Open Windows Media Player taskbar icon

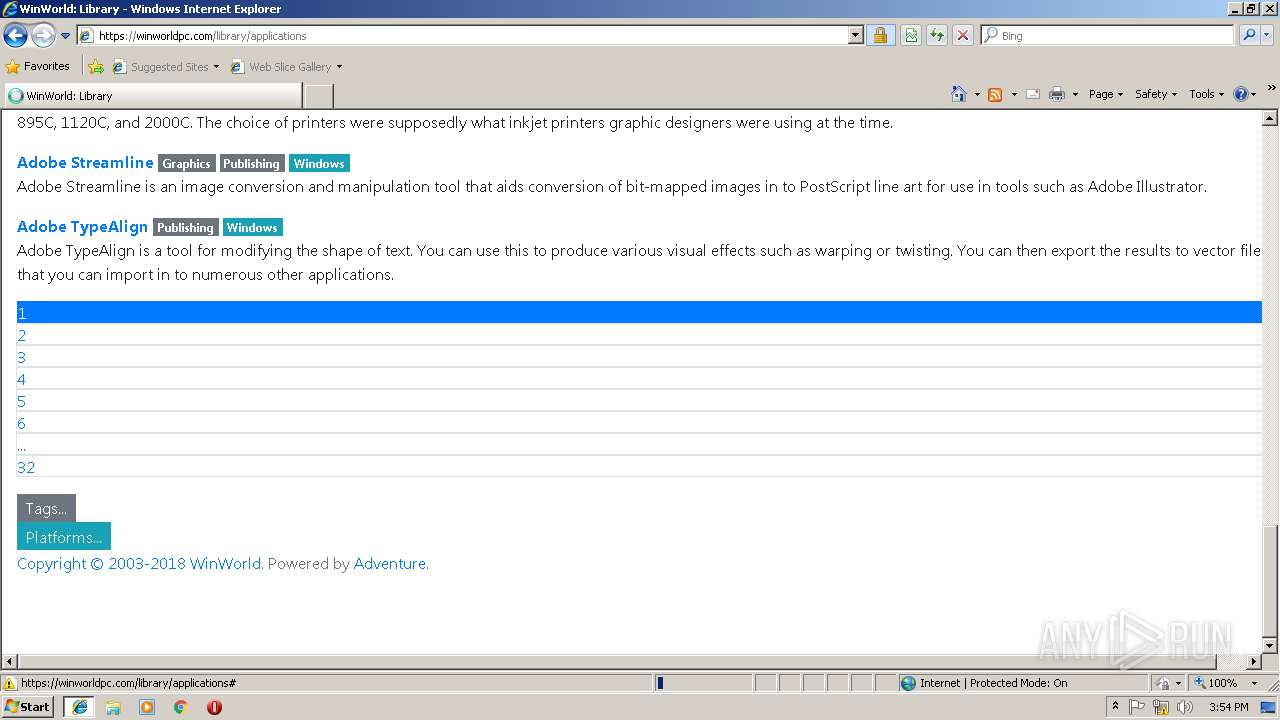tap(147, 707)
